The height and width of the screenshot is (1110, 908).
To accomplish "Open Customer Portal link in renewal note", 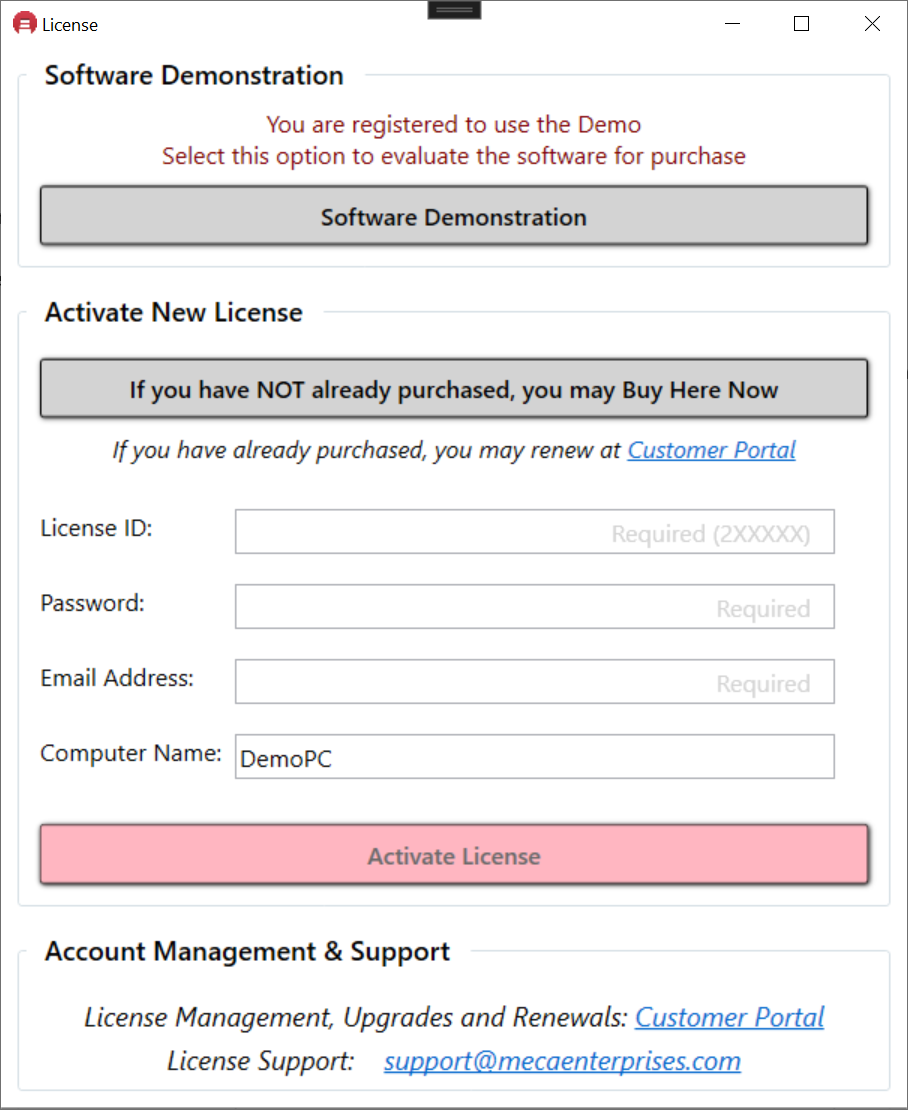I will pyautogui.click(x=711, y=450).
